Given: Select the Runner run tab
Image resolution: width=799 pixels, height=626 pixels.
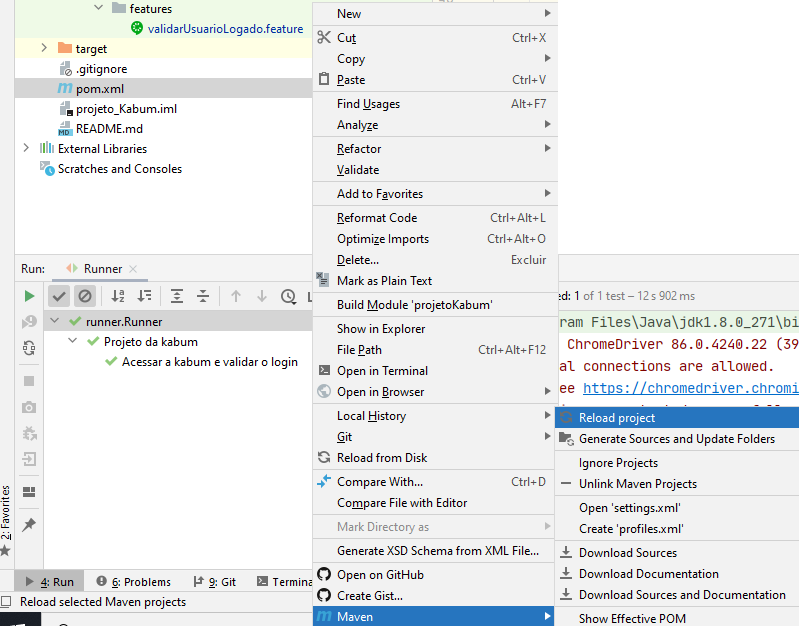Looking at the screenshot, I should click(x=102, y=269).
